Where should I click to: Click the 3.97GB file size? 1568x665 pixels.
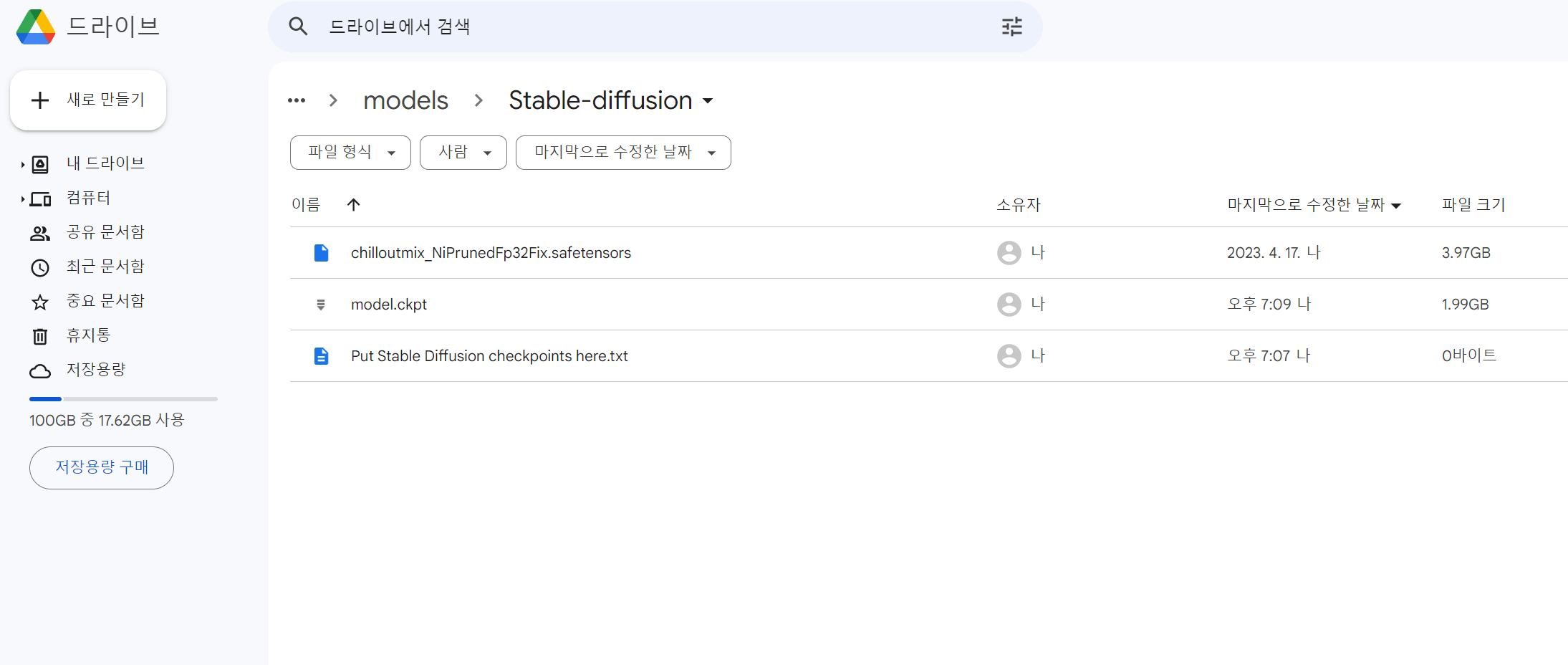coord(1466,253)
